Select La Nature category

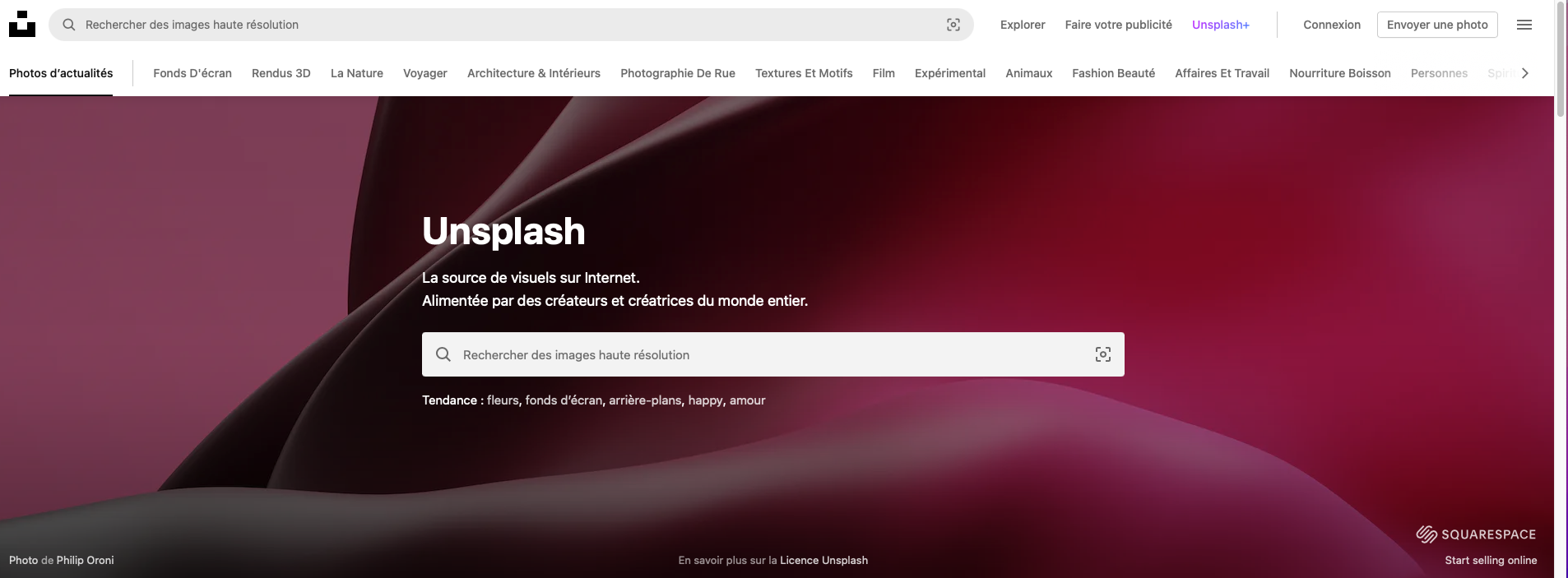coord(357,73)
